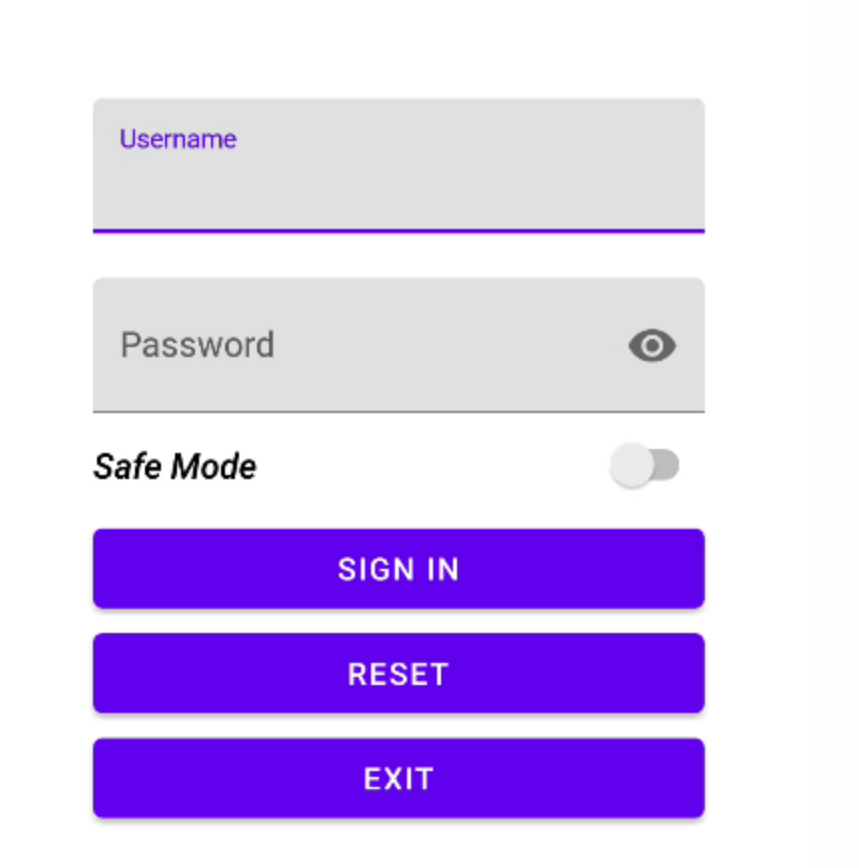
Task: Click the SIGN IN button
Action: 399,569
